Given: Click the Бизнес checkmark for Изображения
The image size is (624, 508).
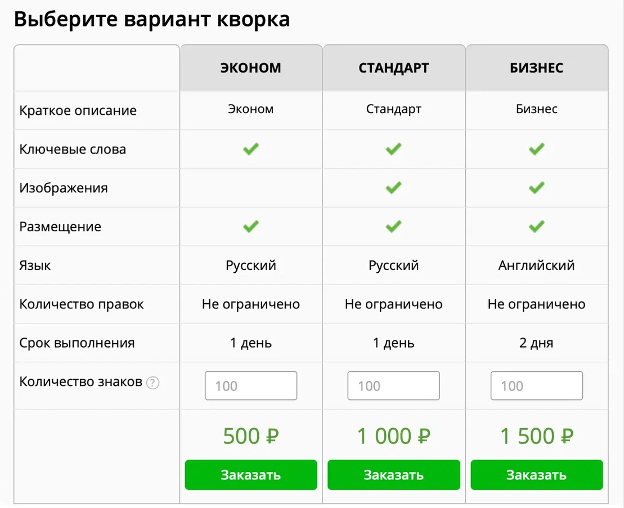Looking at the screenshot, I should click(537, 187).
